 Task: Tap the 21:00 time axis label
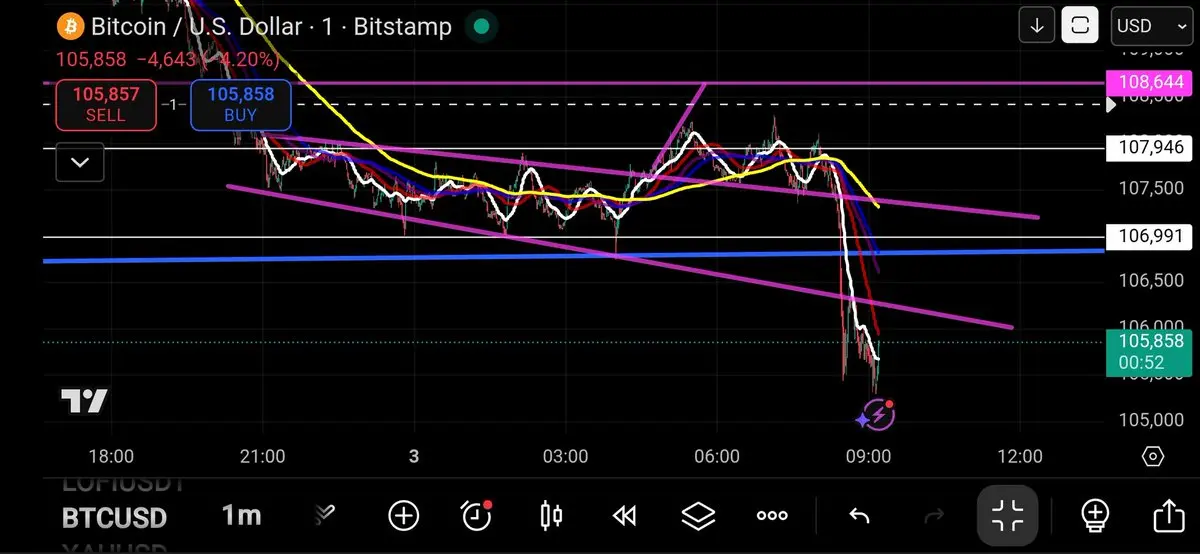(x=262, y=457)
